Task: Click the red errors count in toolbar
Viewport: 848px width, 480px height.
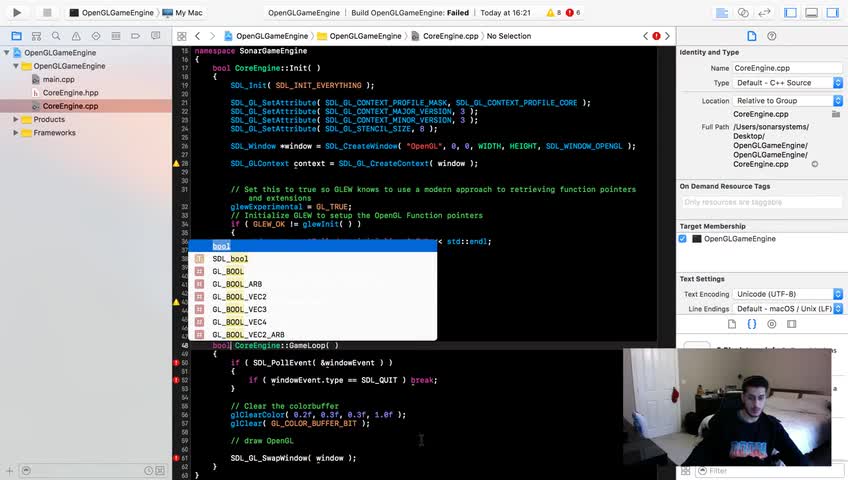Action: [573, 12]
